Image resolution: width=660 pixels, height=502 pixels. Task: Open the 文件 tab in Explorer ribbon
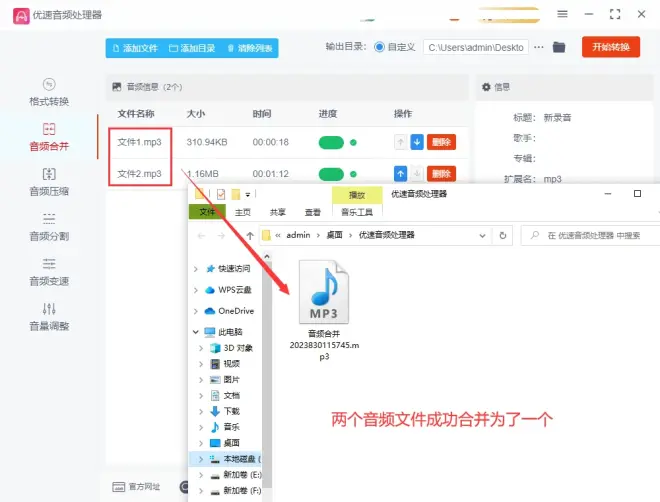[x=207, y=212]
